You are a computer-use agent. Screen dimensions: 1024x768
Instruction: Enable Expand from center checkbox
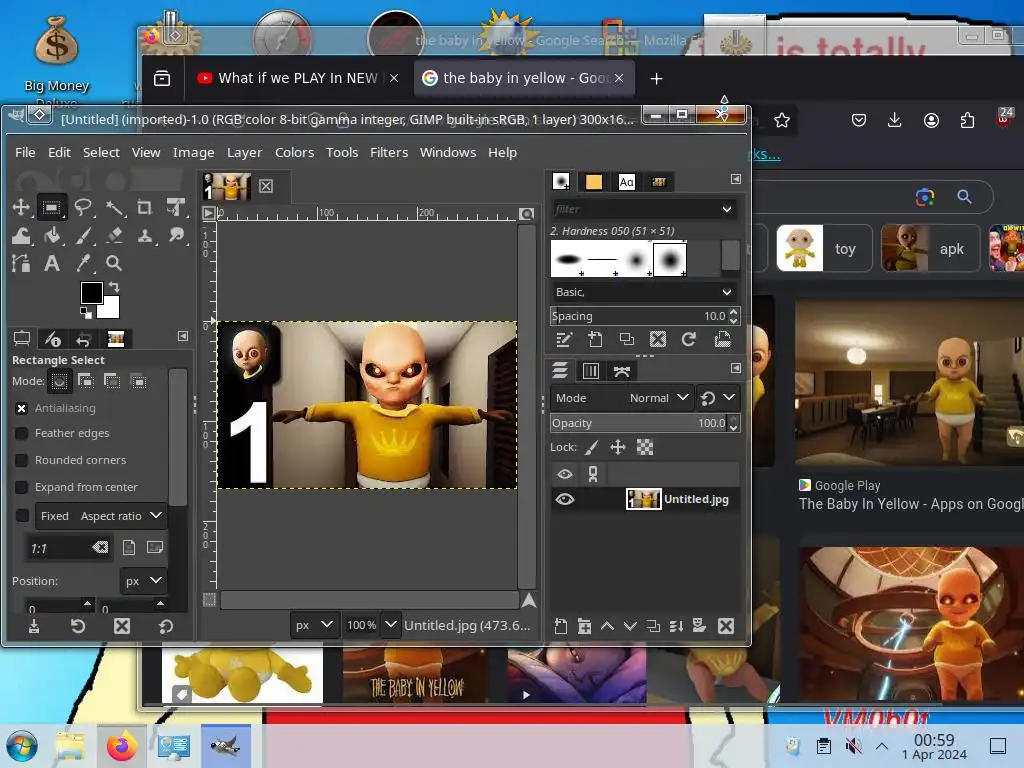coord(22,487)
